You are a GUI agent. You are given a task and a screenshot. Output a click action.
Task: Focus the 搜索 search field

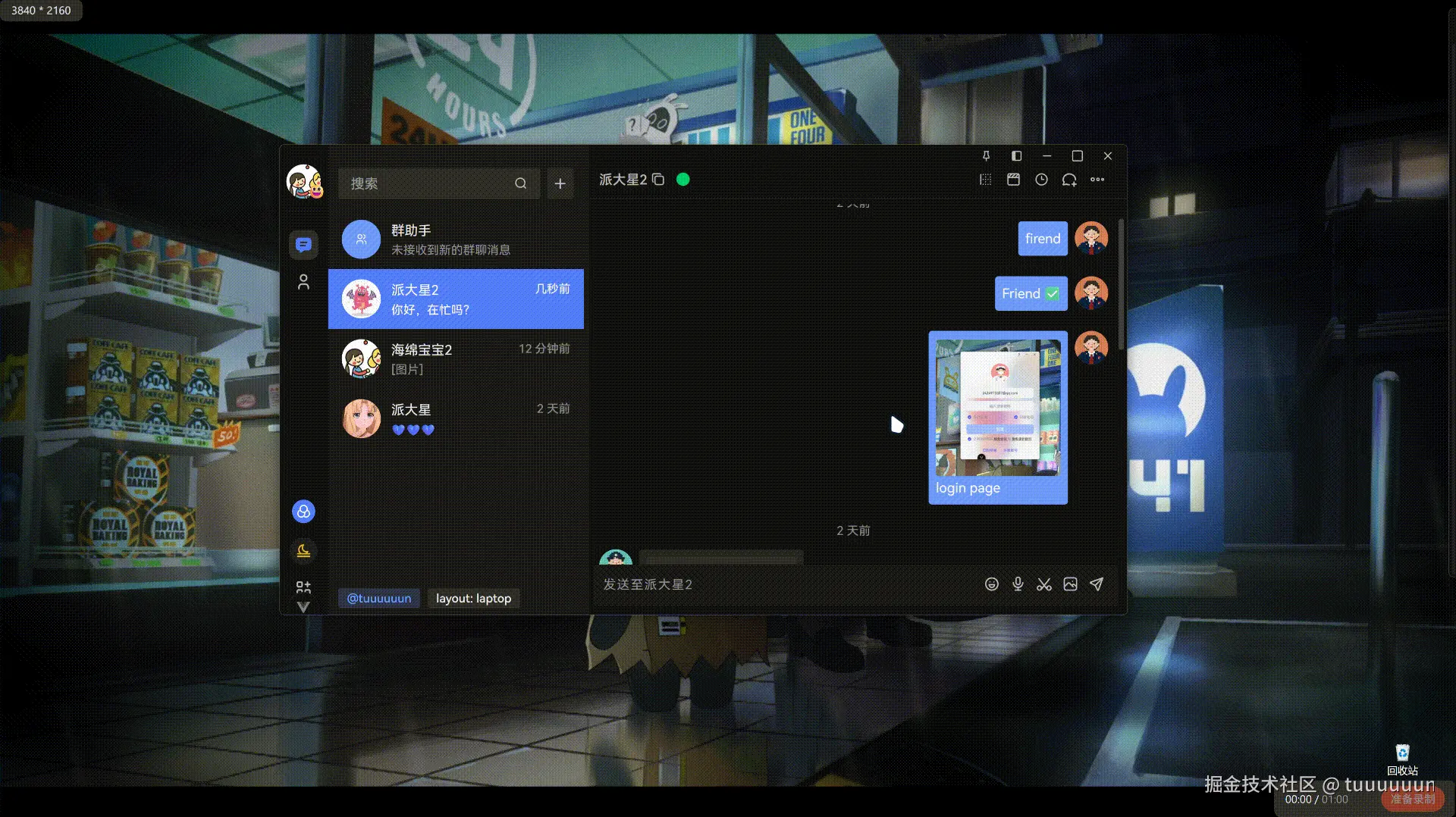[x=438, y=183]
